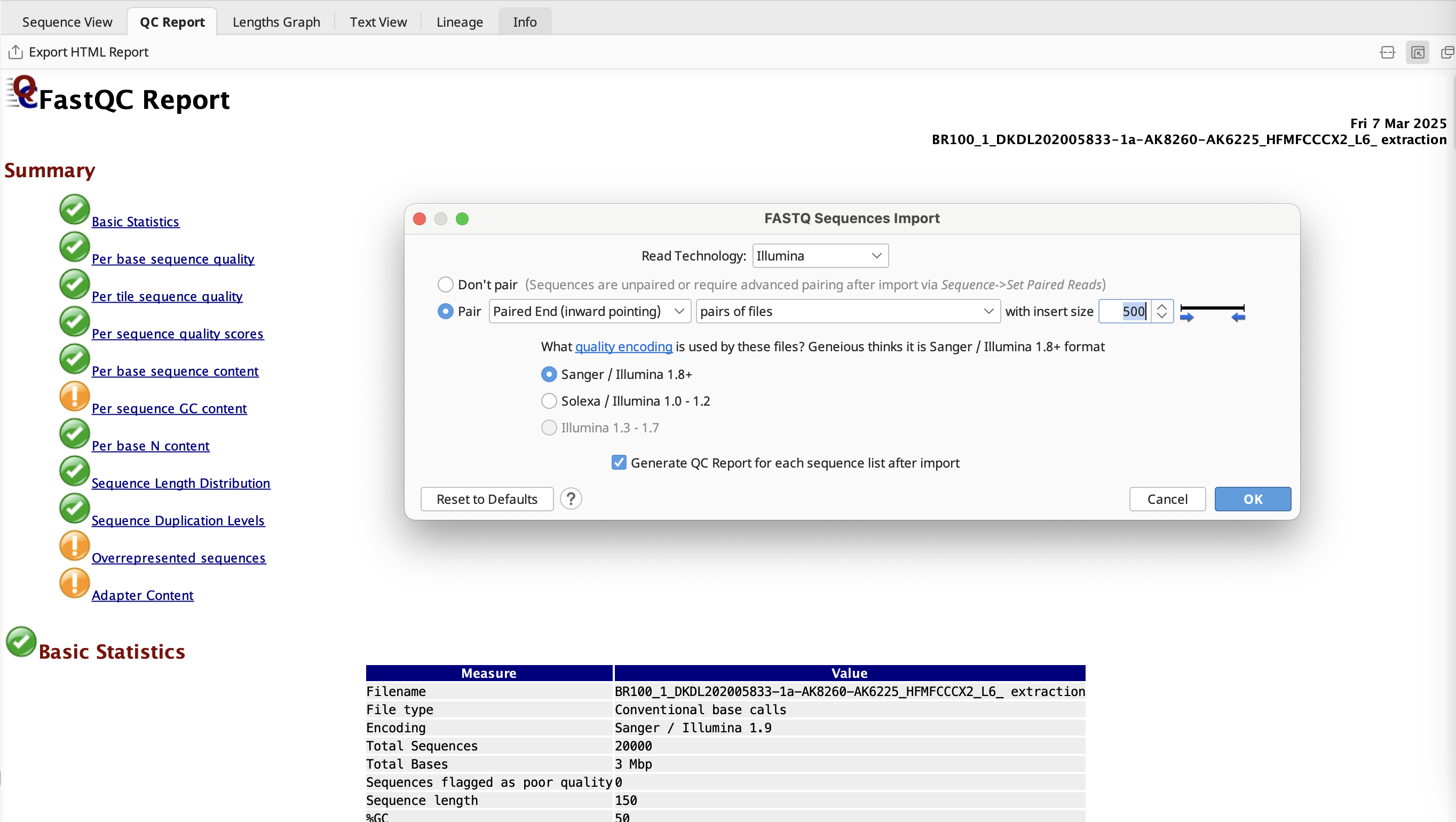Screen dimensions: 1456x822
Task: Expand the Paired End (inward pointing) dropdown
Action: point(589,311)
